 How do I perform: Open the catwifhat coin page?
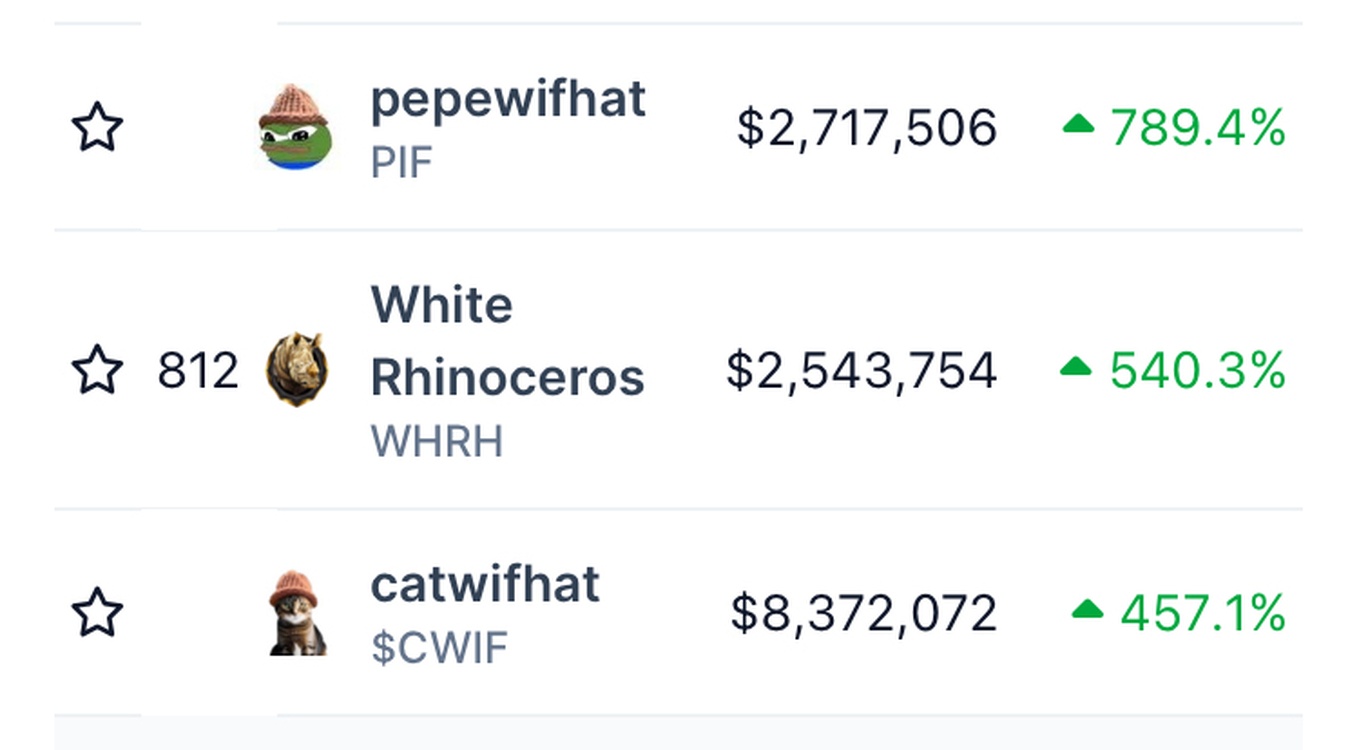click(x=485, y=584)
